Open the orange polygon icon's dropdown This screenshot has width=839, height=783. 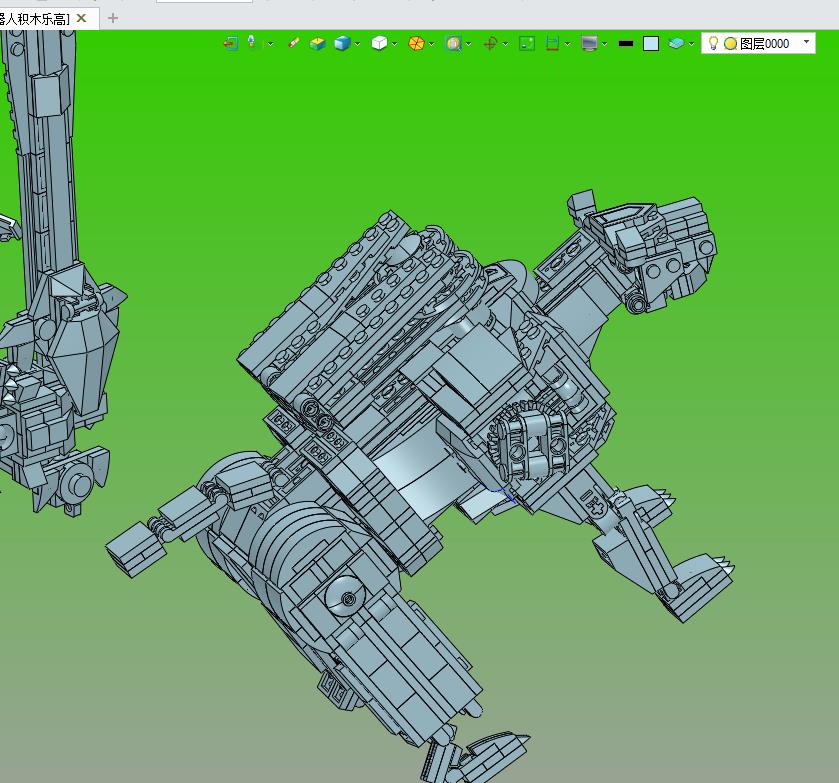pos(431,44)
